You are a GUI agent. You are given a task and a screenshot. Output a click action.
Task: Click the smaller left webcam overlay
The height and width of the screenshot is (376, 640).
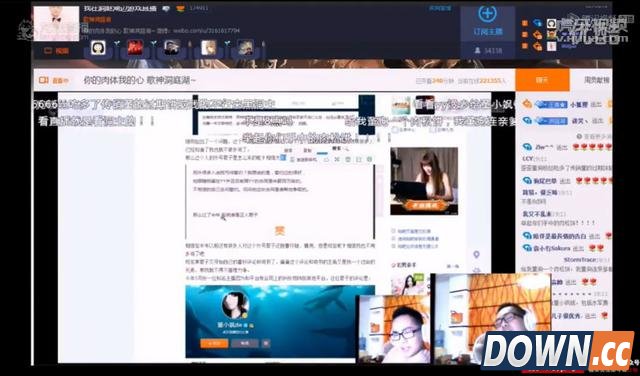coord(394,329)
